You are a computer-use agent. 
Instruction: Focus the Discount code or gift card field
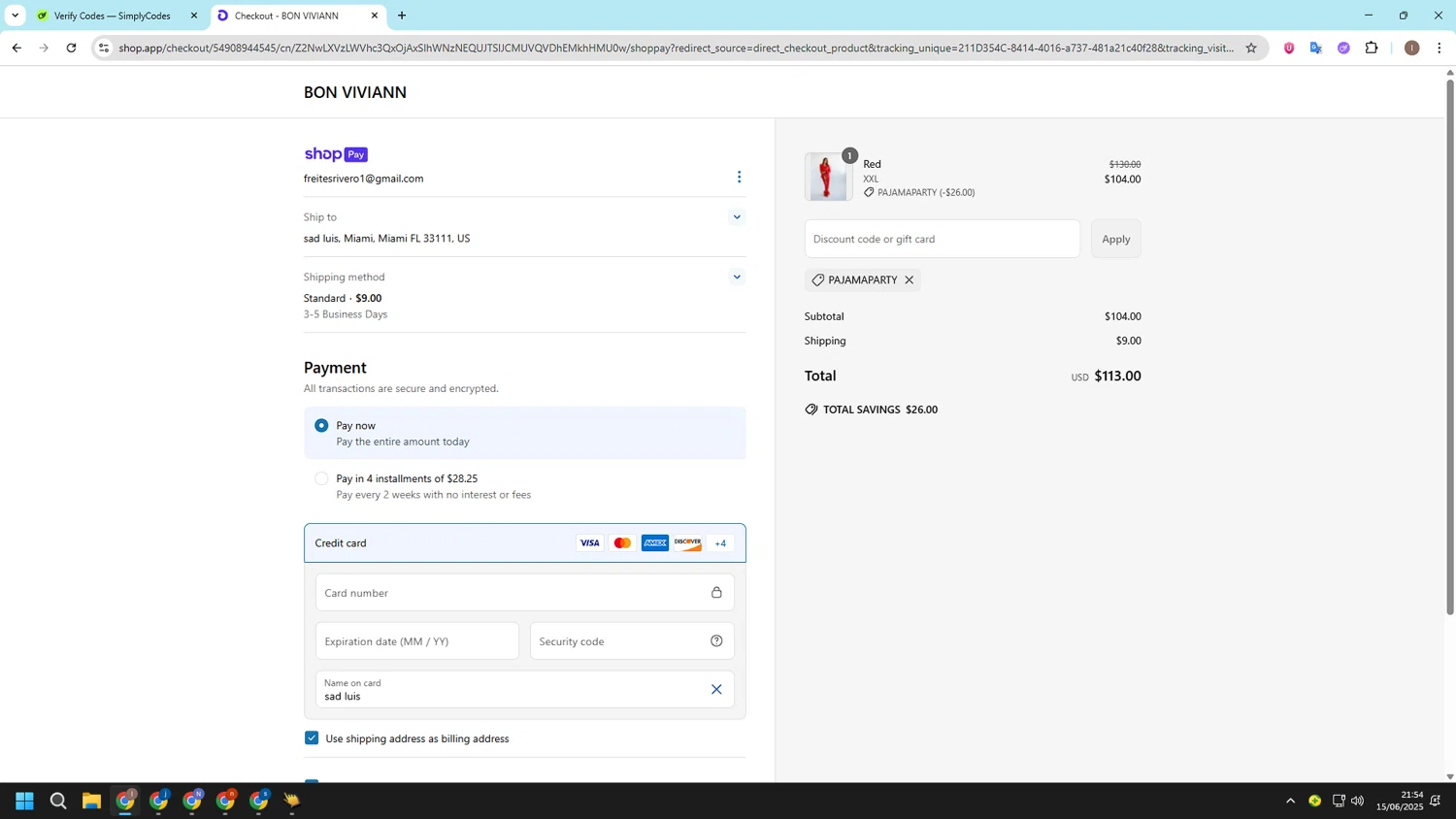pos(943,239)
